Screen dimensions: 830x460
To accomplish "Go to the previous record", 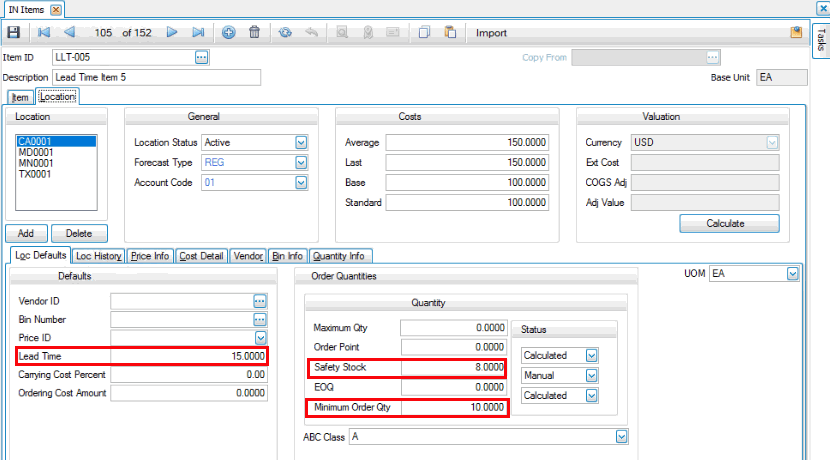I will [x=69, y=33].
